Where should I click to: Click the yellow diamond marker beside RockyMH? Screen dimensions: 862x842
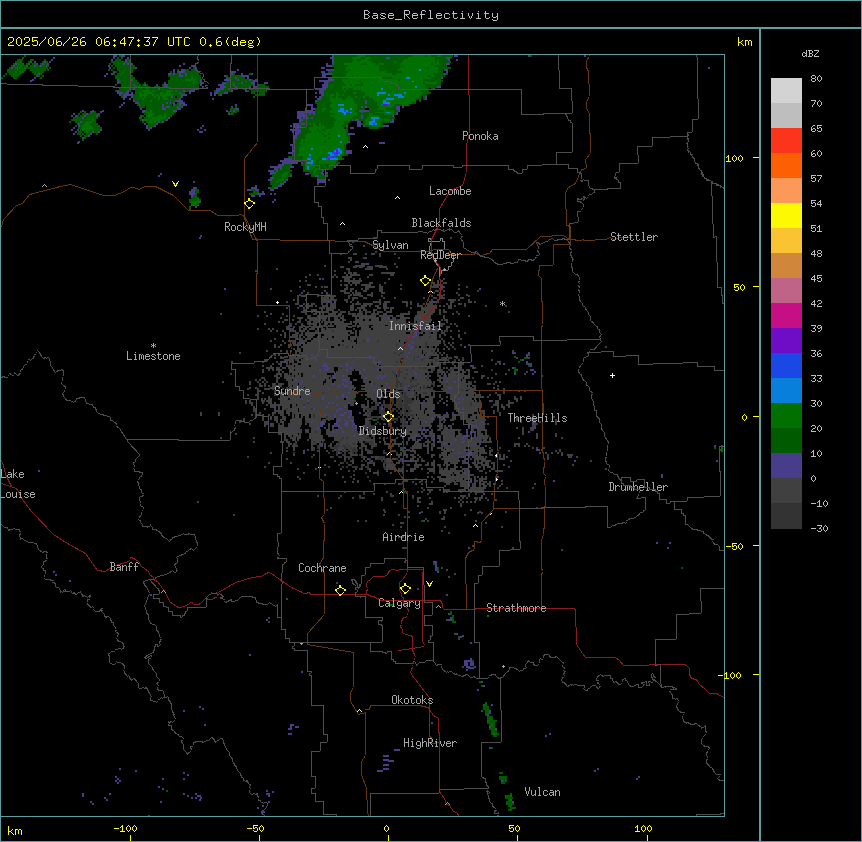coord(250,204)
